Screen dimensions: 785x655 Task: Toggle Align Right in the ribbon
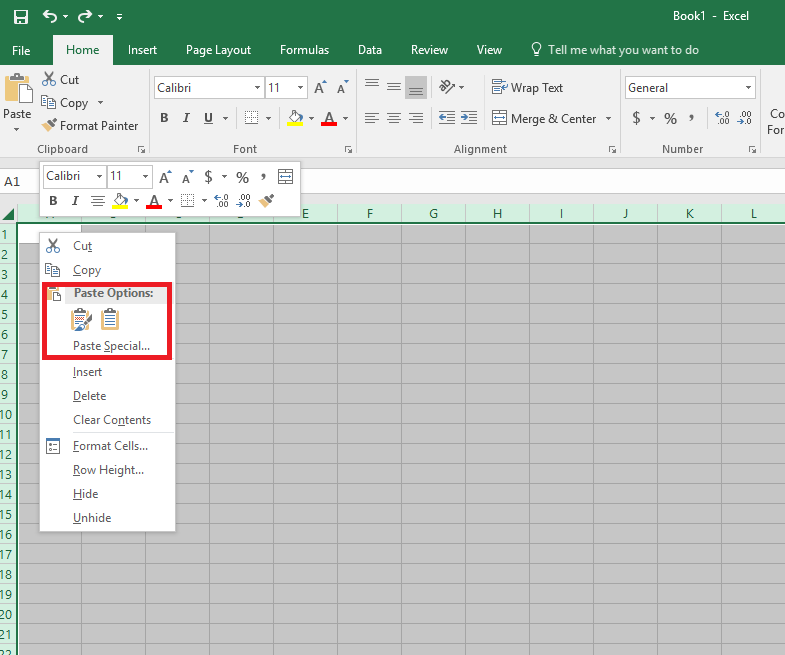coord(416,118)
